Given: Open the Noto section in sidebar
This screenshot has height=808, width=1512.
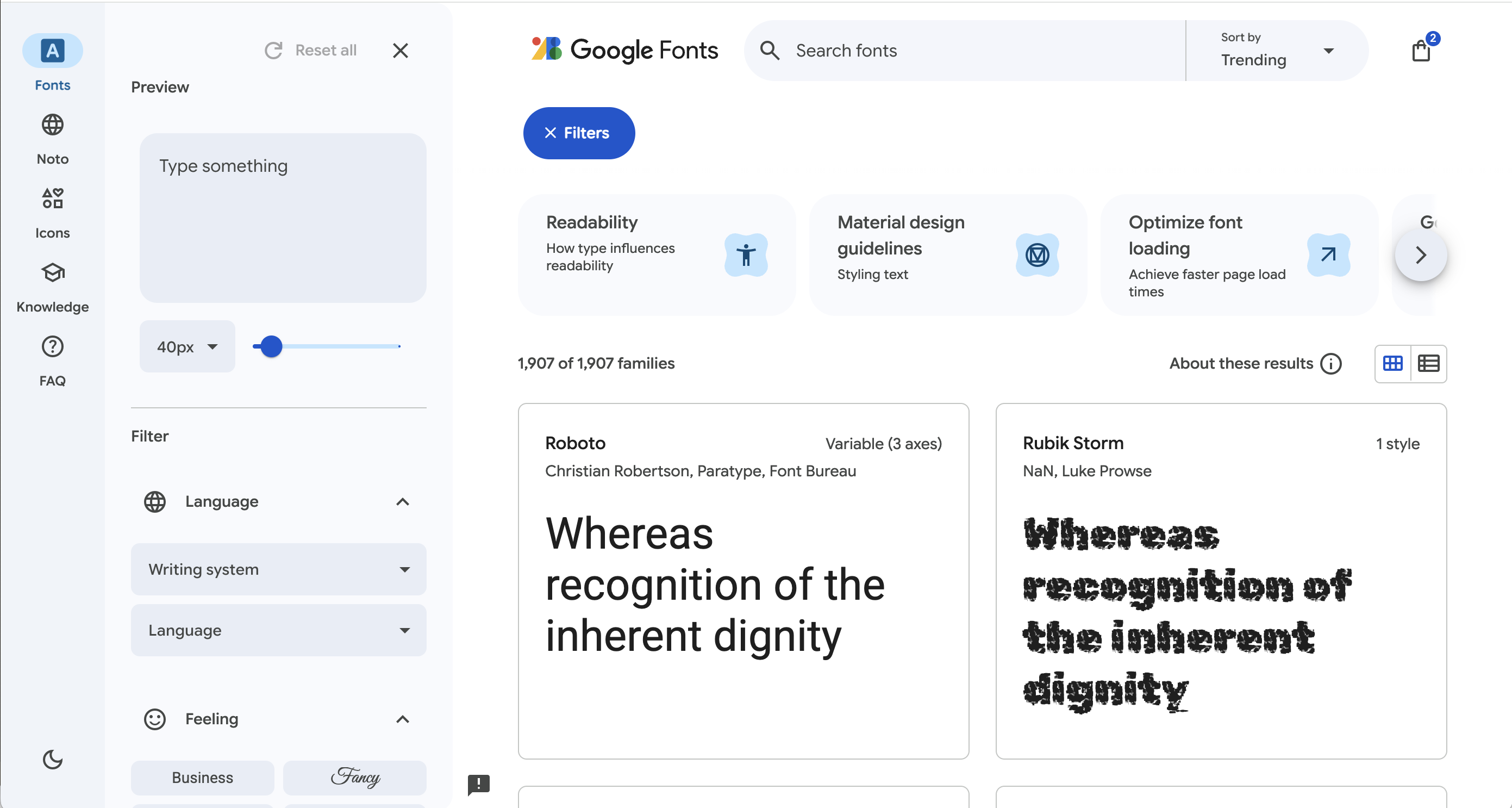Looking at the screenshot, I should pos(52,140).
